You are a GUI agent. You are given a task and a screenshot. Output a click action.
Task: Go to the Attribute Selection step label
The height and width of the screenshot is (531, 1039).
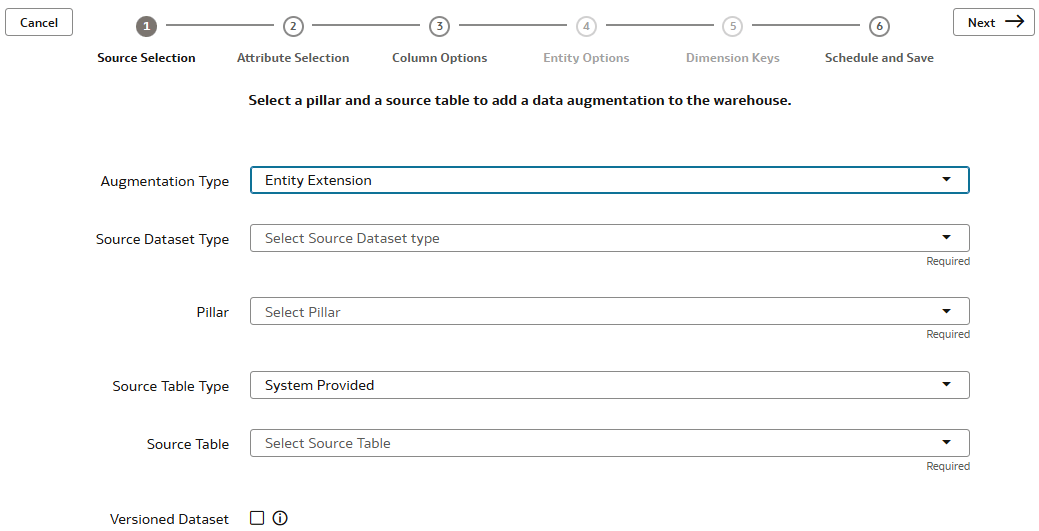point(293,58)
